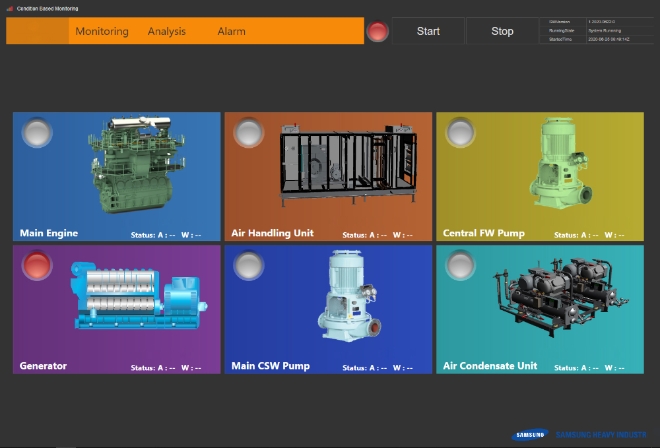Click the Air Handling Unit status light
Screen dimensions: 660x448
248,132
